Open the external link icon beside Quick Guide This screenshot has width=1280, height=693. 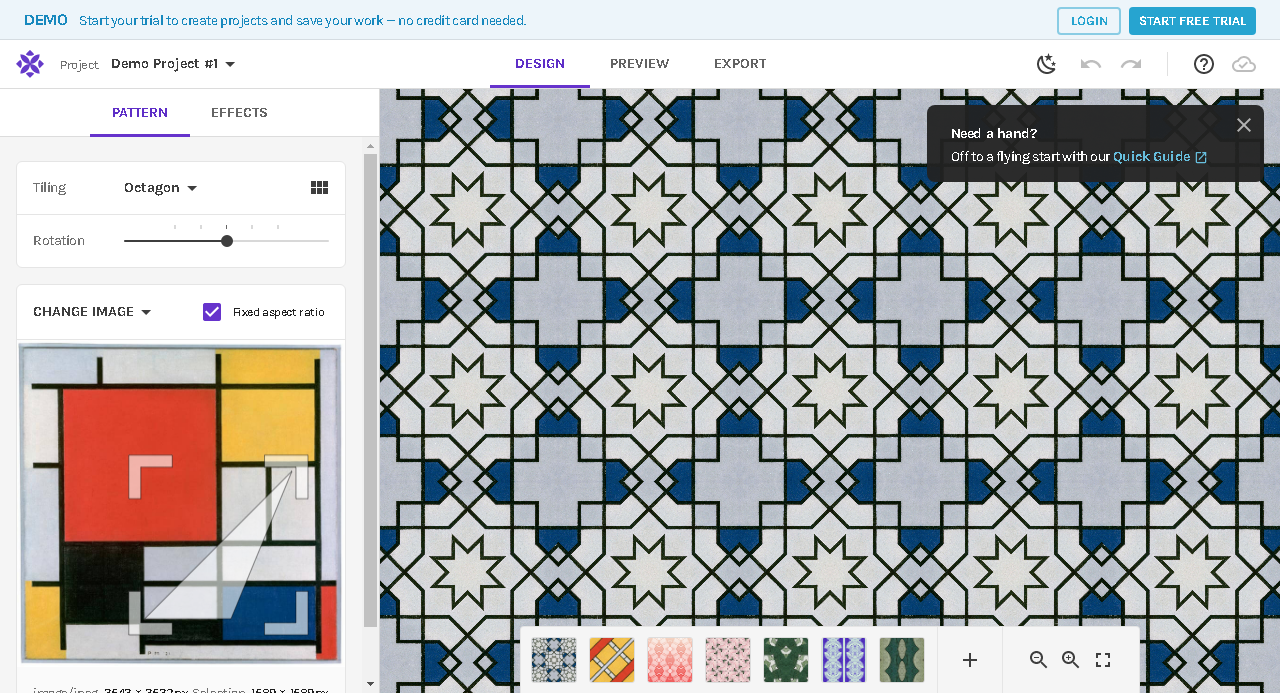click(1201, 157)
